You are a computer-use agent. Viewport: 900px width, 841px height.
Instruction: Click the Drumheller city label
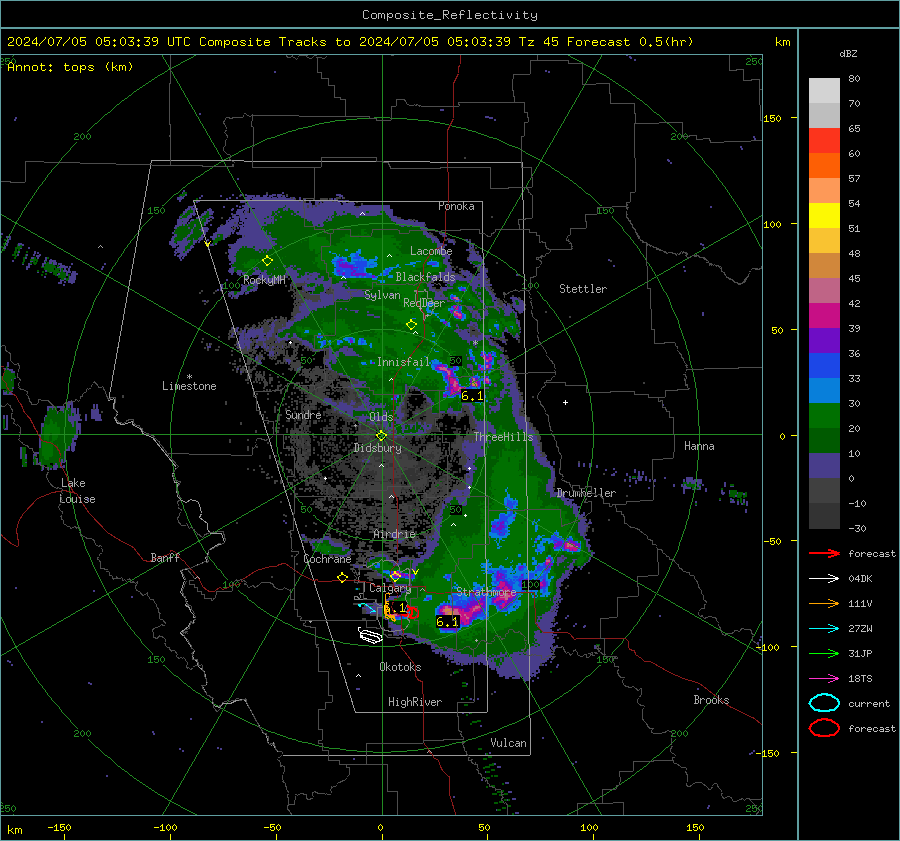[586, 493]
